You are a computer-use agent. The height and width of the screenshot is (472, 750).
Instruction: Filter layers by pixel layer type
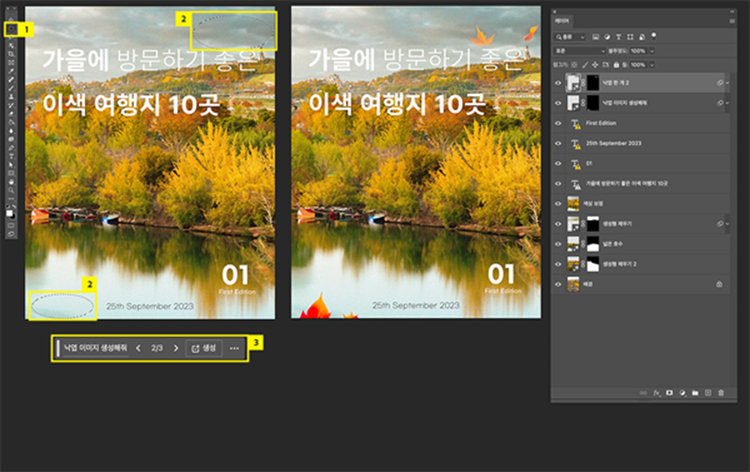pos(596,37)
